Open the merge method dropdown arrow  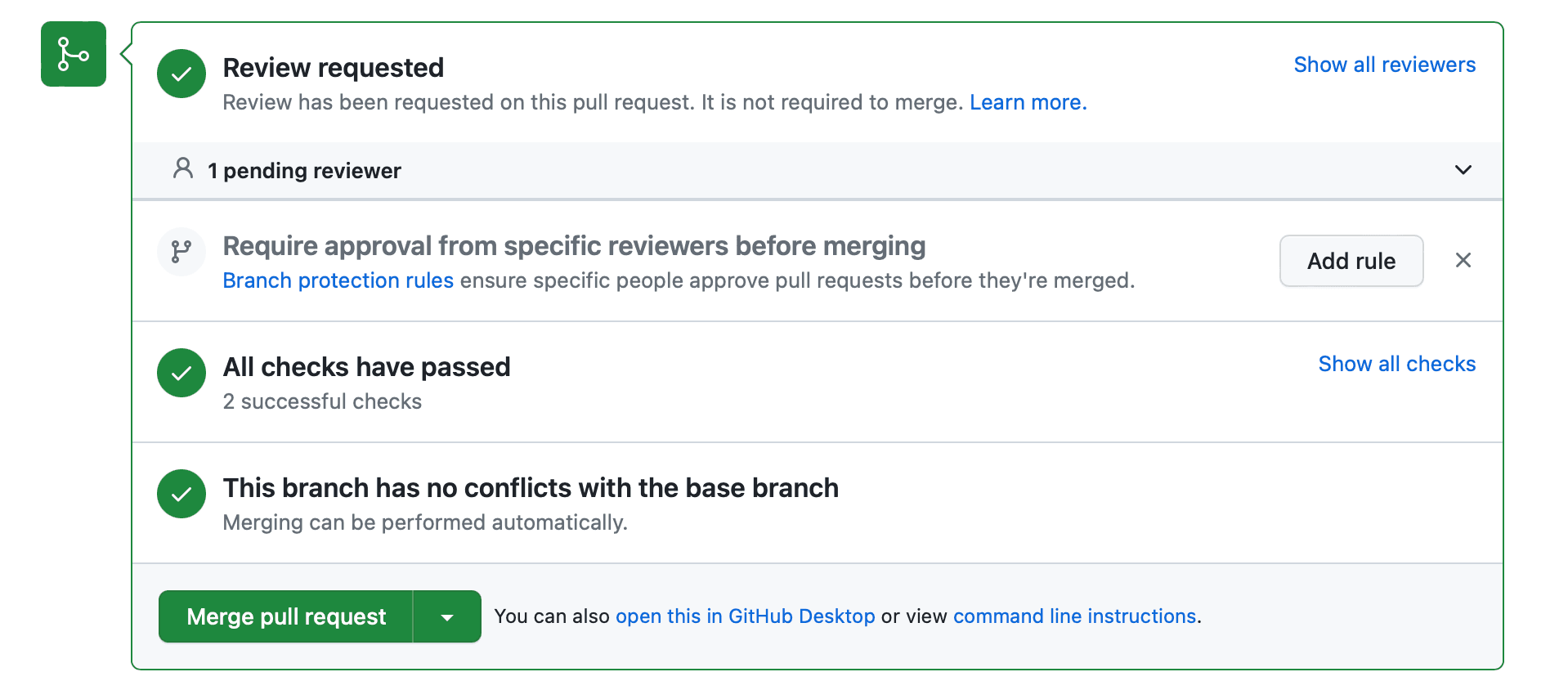447,616
